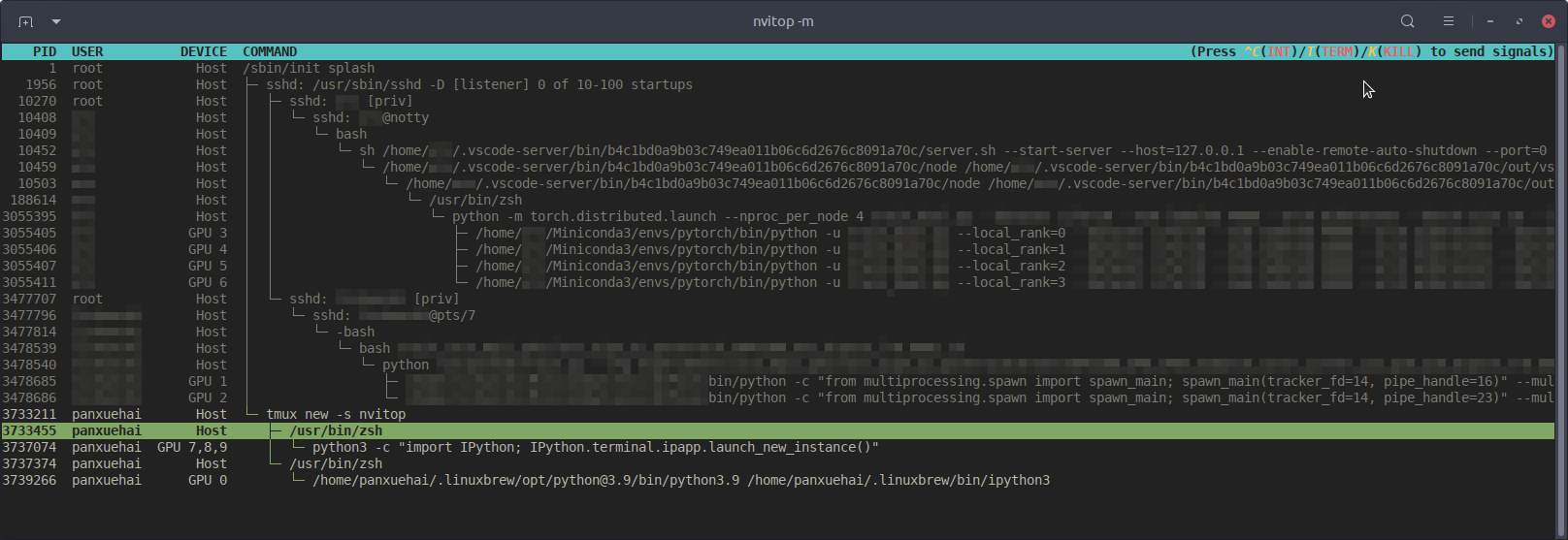Image resolution: width=1568 pixels, height=540 pixels.
Task: Click the DEVICE column header
Action: click(x=204, y=51)
